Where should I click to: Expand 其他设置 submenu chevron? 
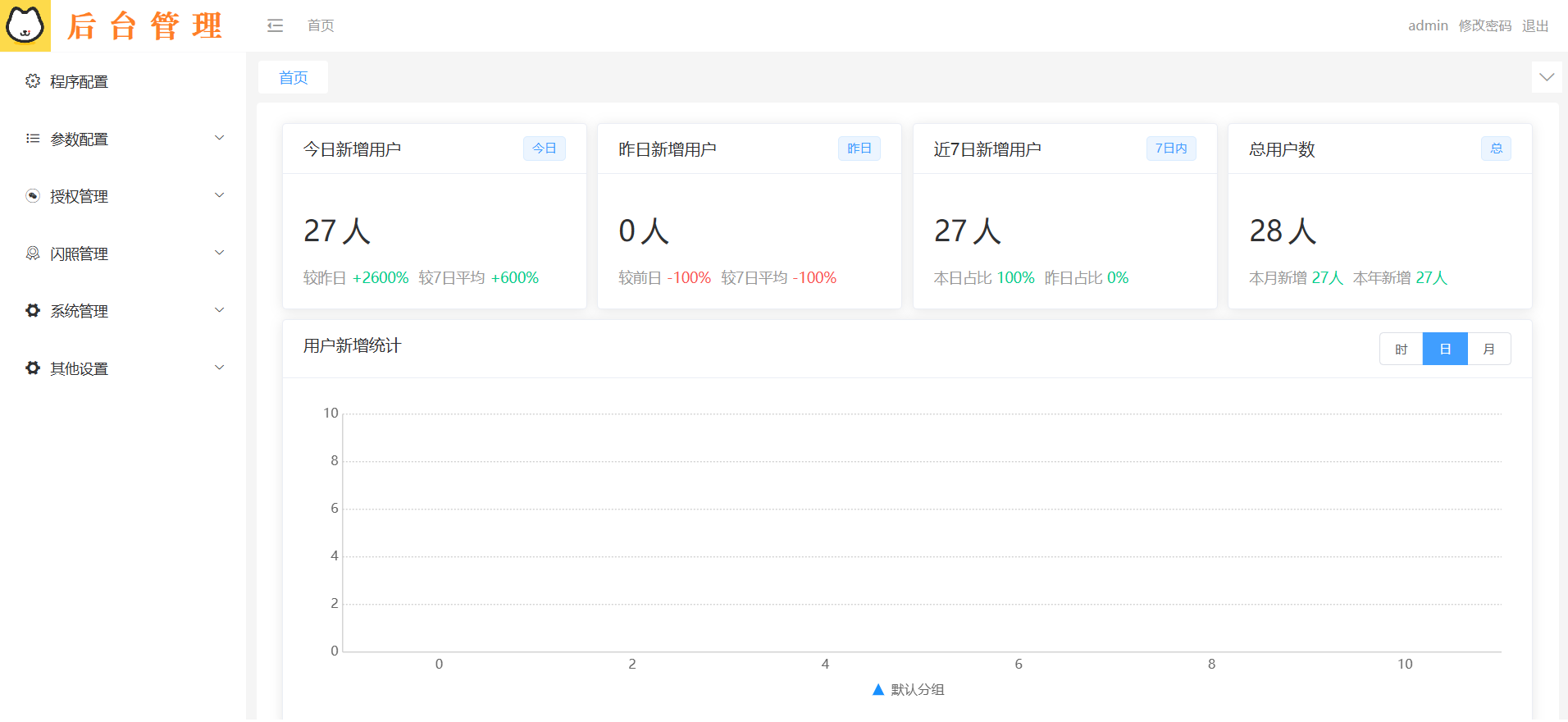click(x=219, y=368)
